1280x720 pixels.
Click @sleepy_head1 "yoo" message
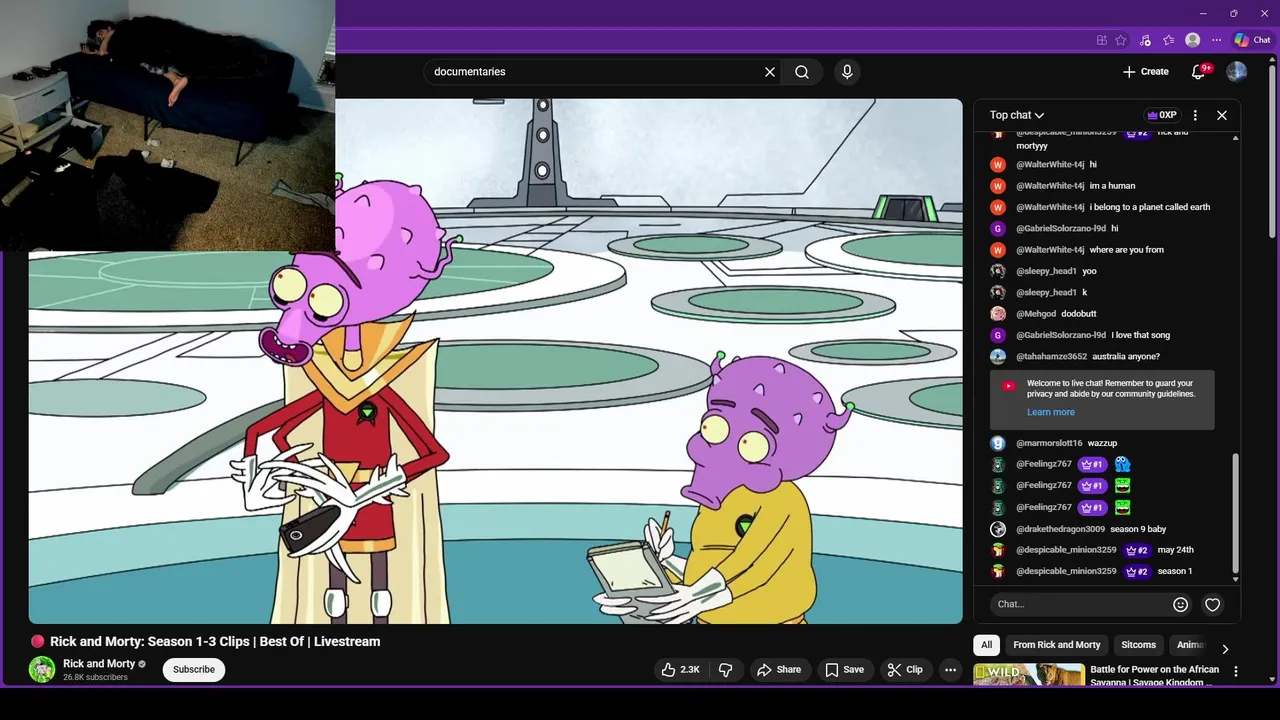(x=1090, y=271)
